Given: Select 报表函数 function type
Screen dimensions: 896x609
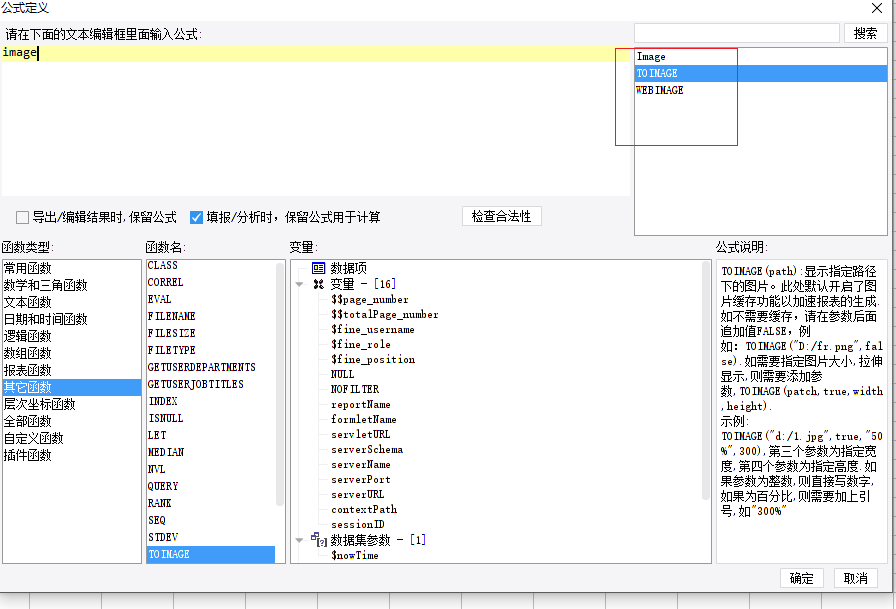Looking at the screenshot, I should pyautogui.click(x=72, y=370).
